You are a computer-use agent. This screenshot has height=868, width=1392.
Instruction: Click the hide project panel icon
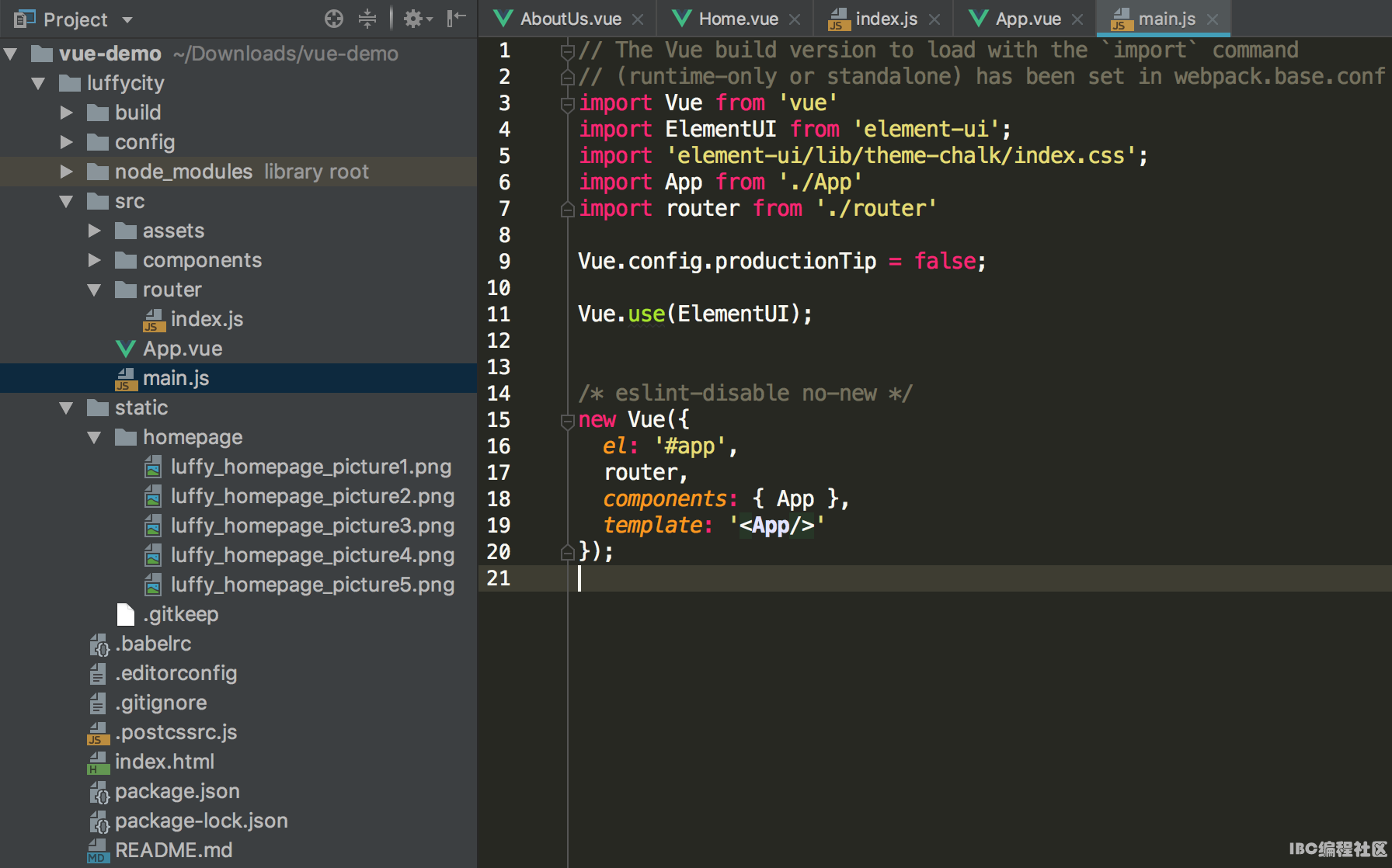tap(456, 19)
